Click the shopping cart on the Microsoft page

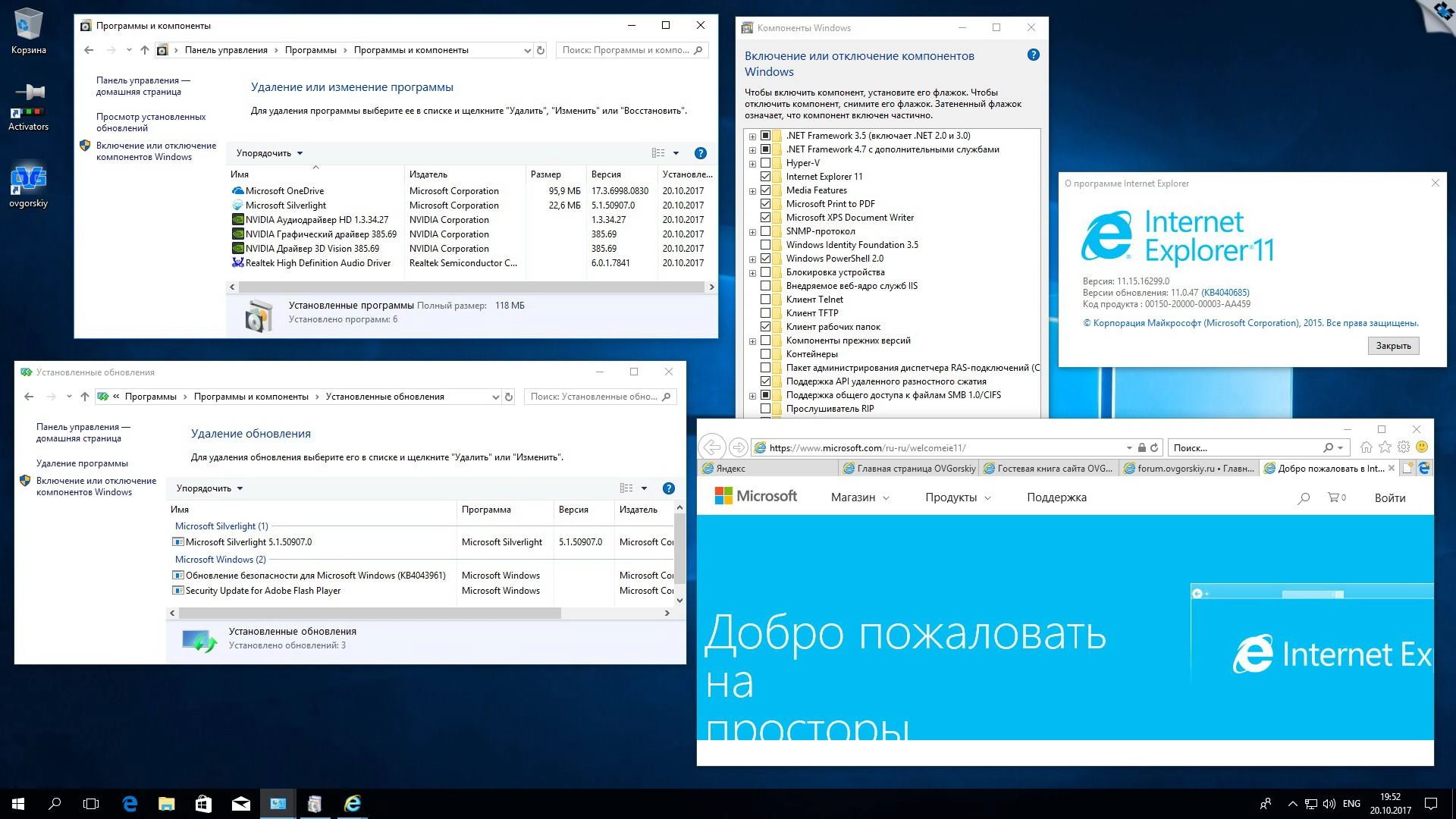1333,497
